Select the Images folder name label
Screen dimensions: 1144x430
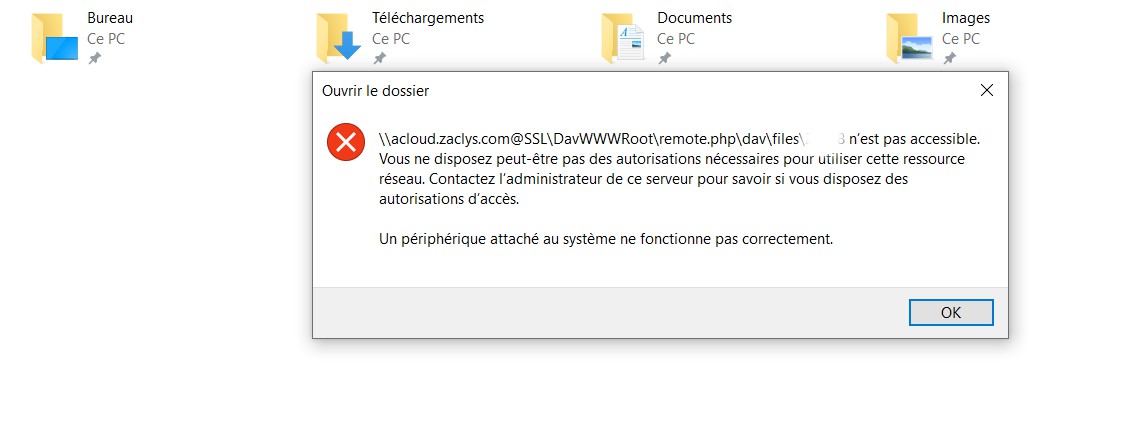click(966, 18)
